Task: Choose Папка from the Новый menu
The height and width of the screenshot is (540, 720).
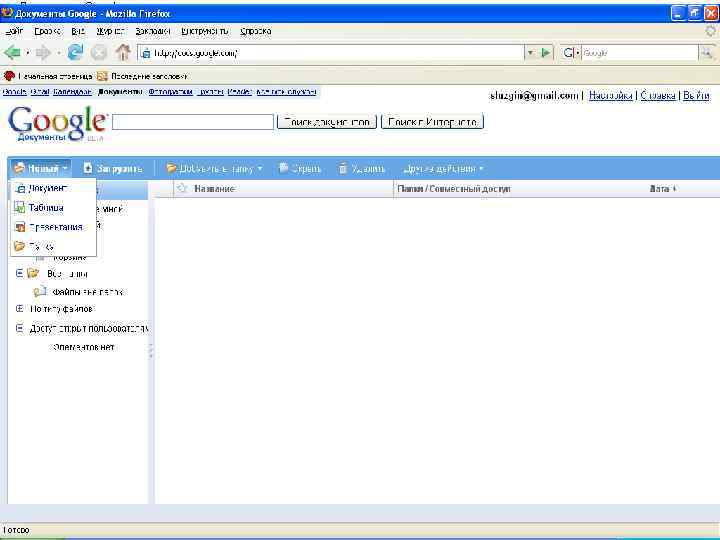Action: (53, 247)
